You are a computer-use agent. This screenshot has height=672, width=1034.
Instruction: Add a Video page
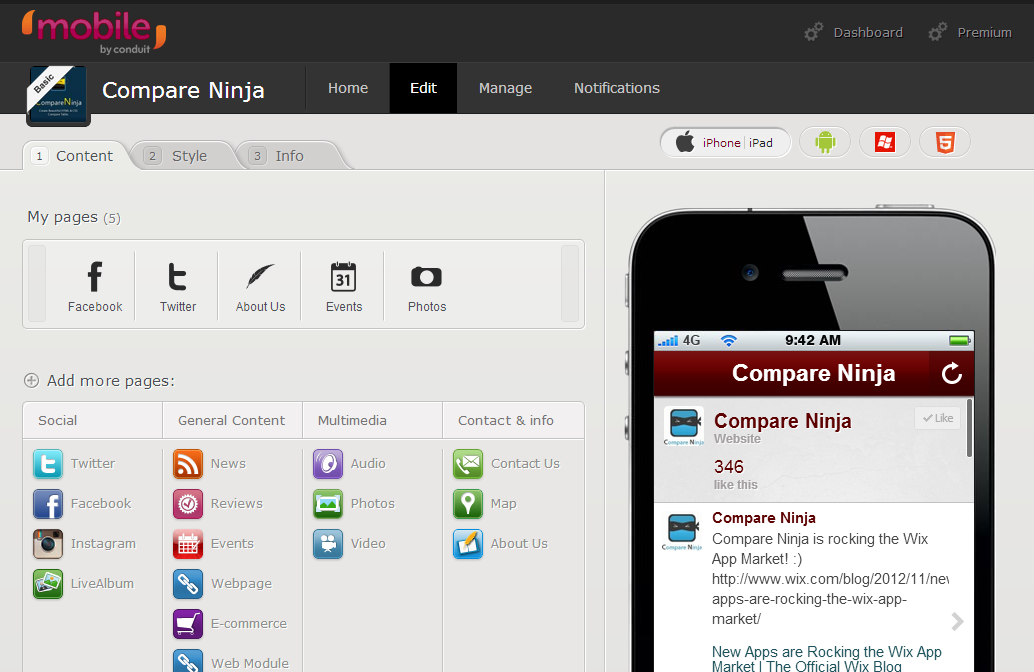349,543
